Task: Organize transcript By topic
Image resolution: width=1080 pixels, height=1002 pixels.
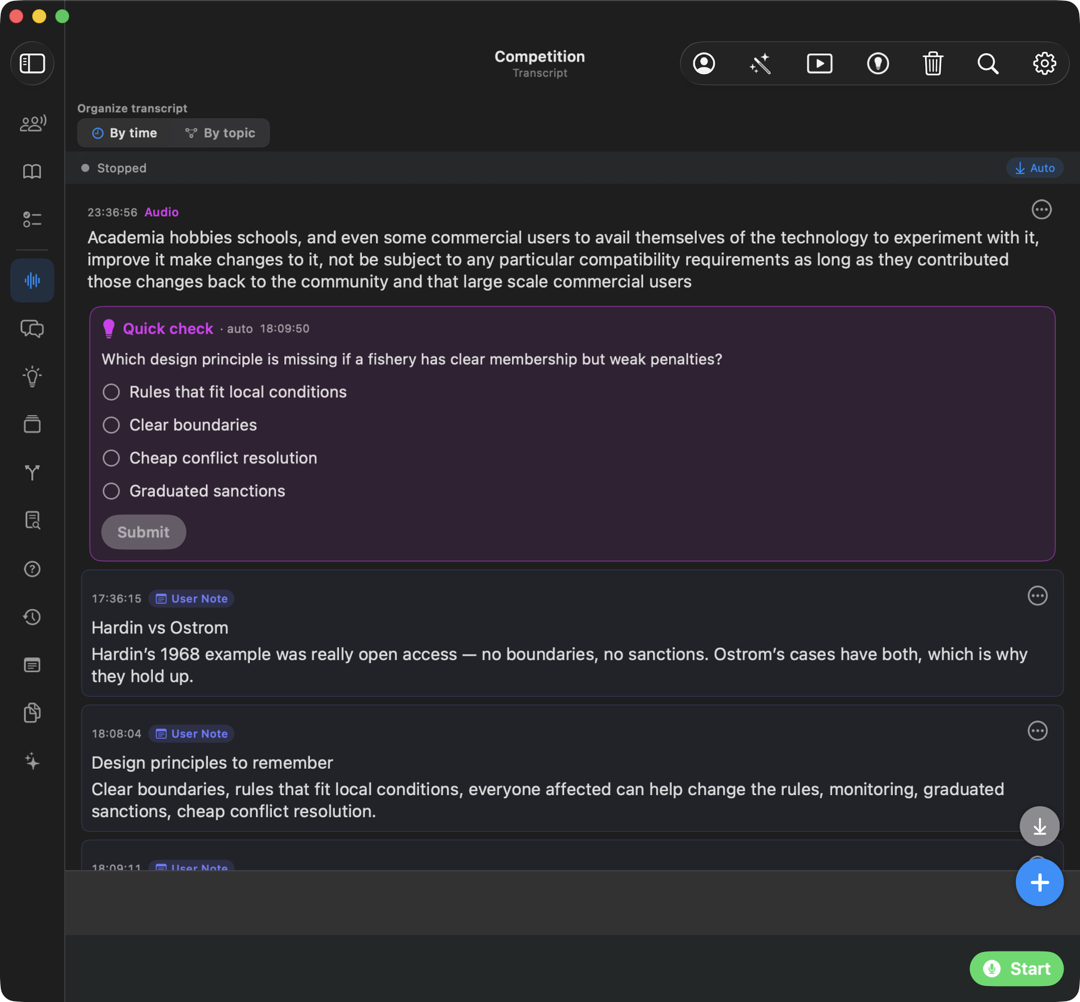Action: click(x=220, y=133)
